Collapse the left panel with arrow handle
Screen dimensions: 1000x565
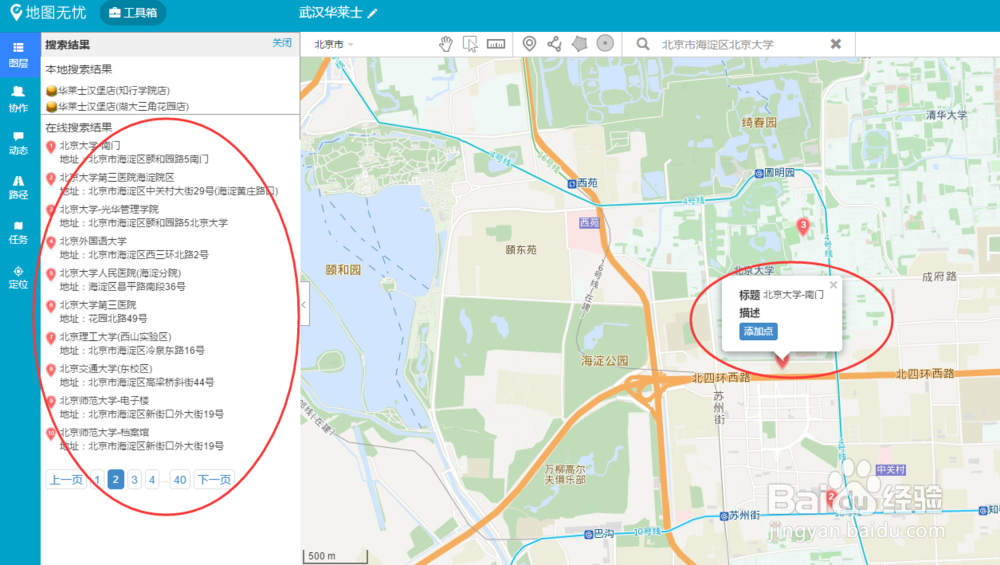[304, 304]
